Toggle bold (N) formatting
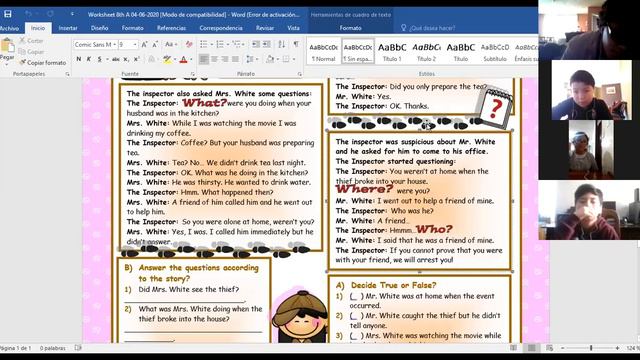This screenshot has height=360, width=640. coord(79,59)
